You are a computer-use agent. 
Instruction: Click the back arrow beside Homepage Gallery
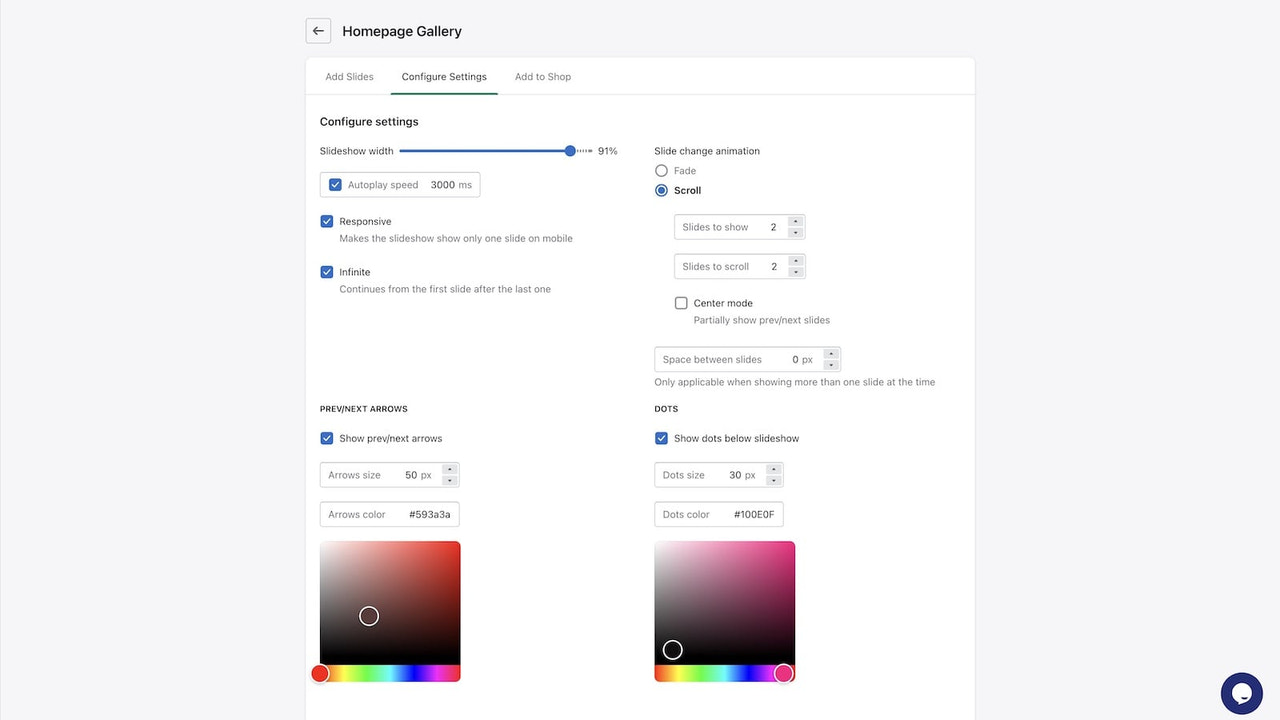318,30
